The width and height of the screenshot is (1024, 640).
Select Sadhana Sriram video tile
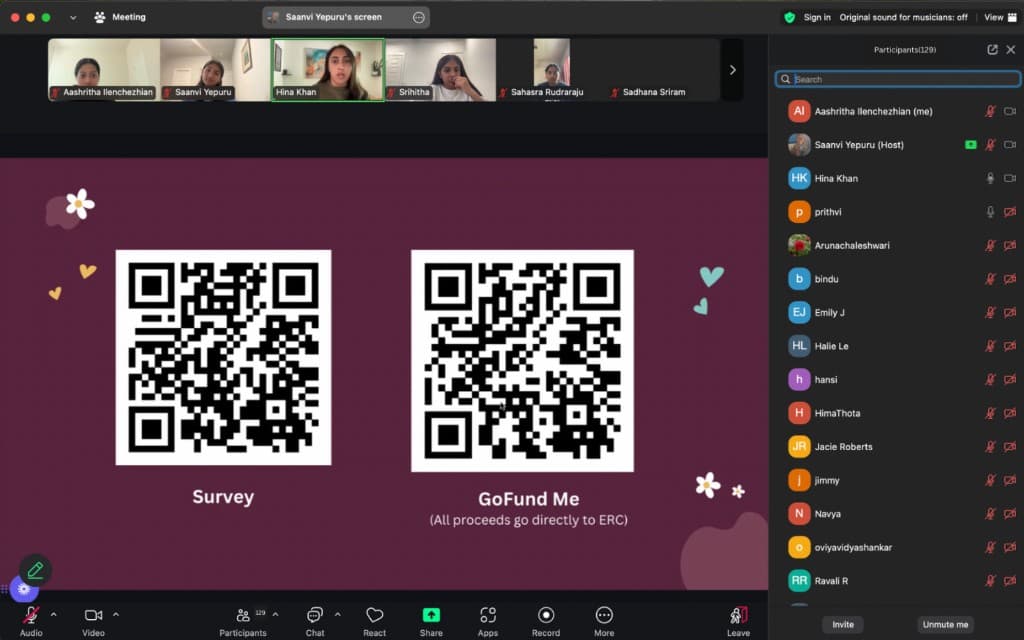[x=664, y=69]
